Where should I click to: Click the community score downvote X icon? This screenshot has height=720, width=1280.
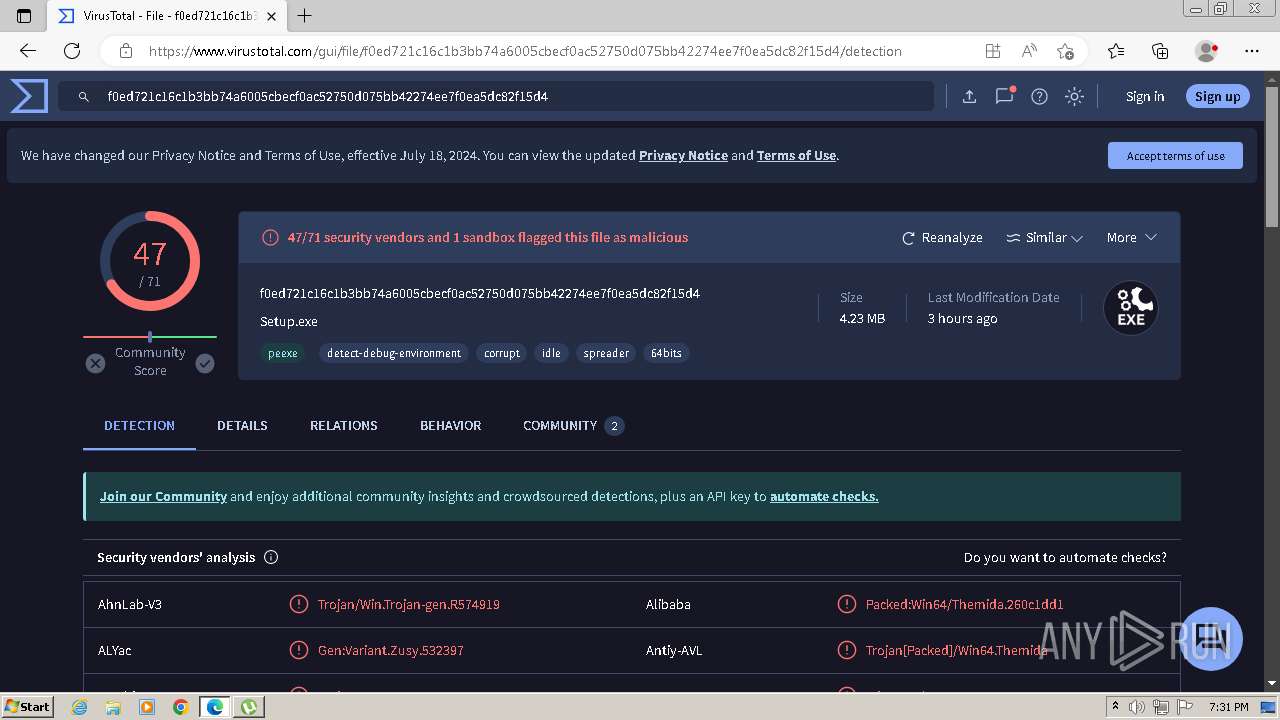(95, 363)
